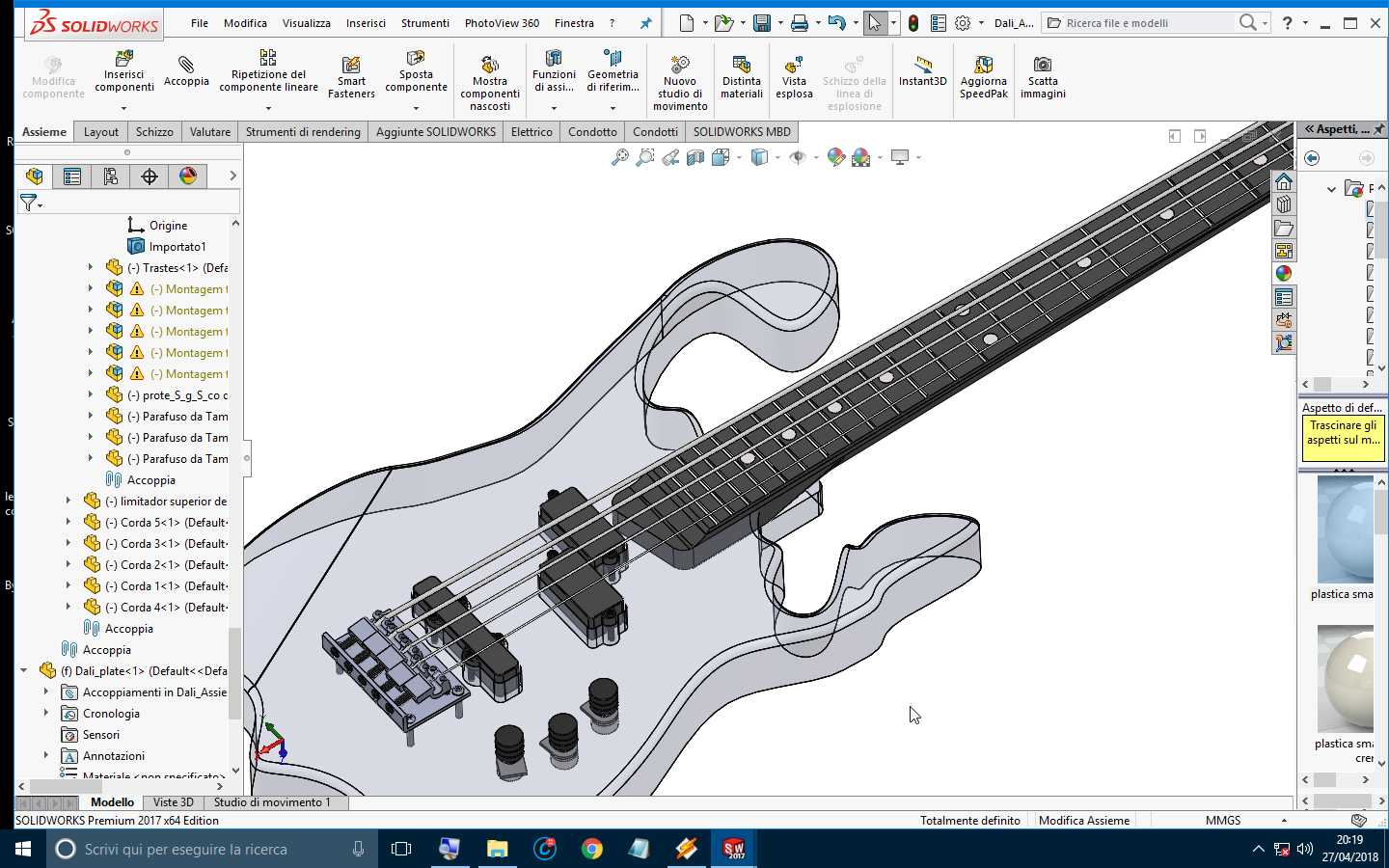The image size is (1389, 868).
Task: Click Mostra componenti nascosti
Action: click(490, 82)
